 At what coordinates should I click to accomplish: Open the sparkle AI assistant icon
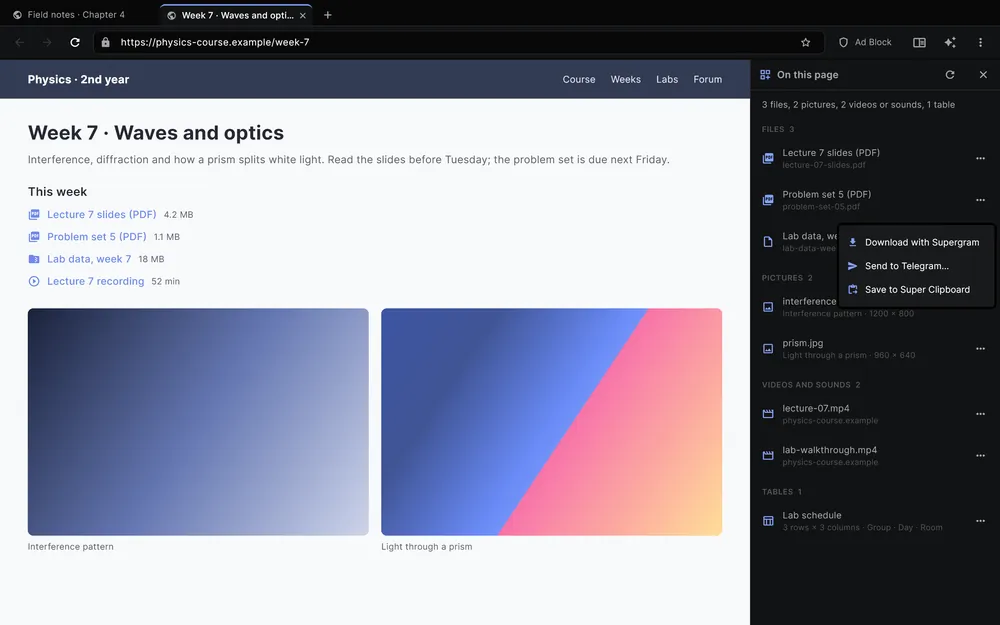(x=950, y=42)
